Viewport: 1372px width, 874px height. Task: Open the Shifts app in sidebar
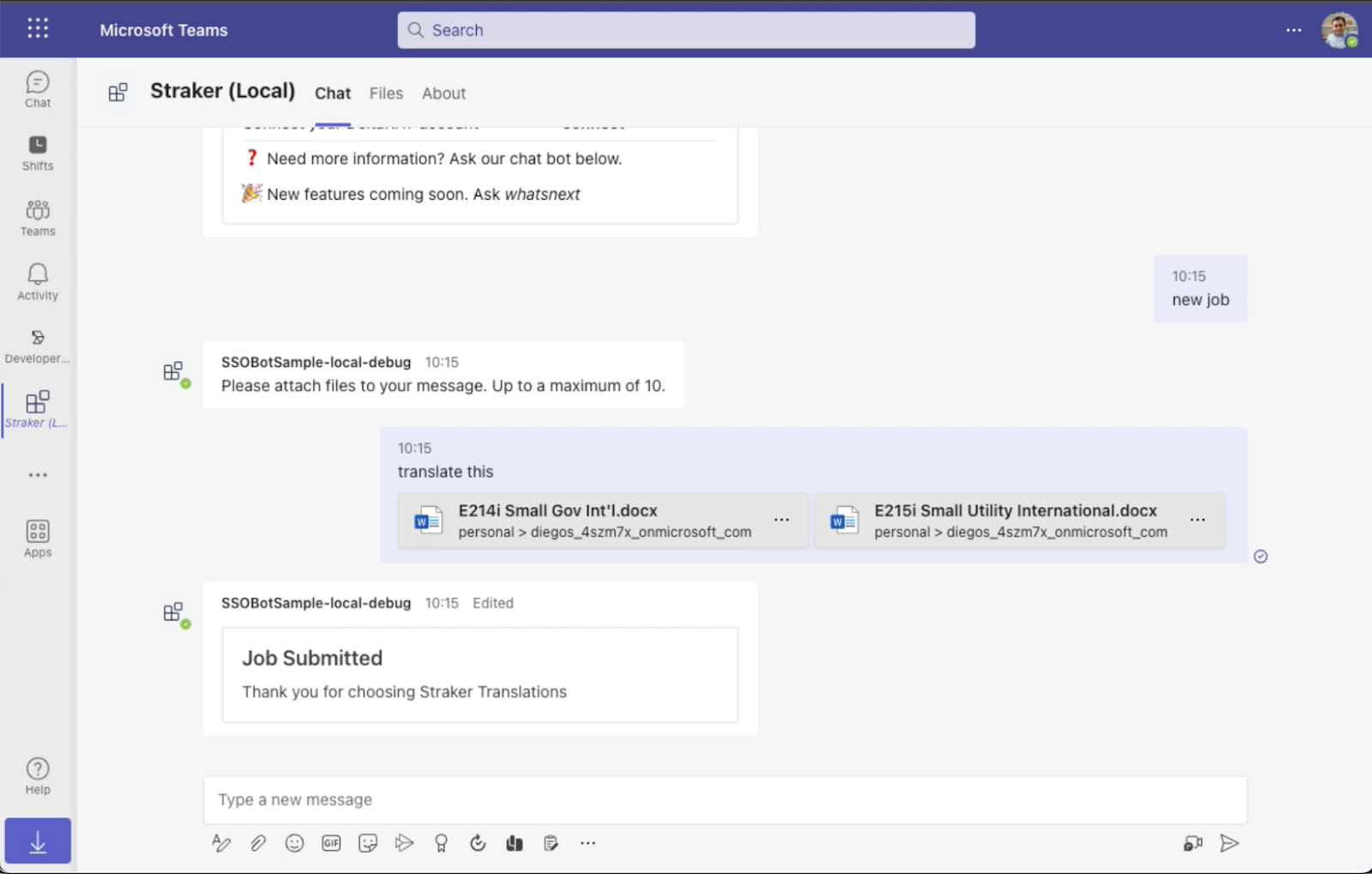click(38, 154)
